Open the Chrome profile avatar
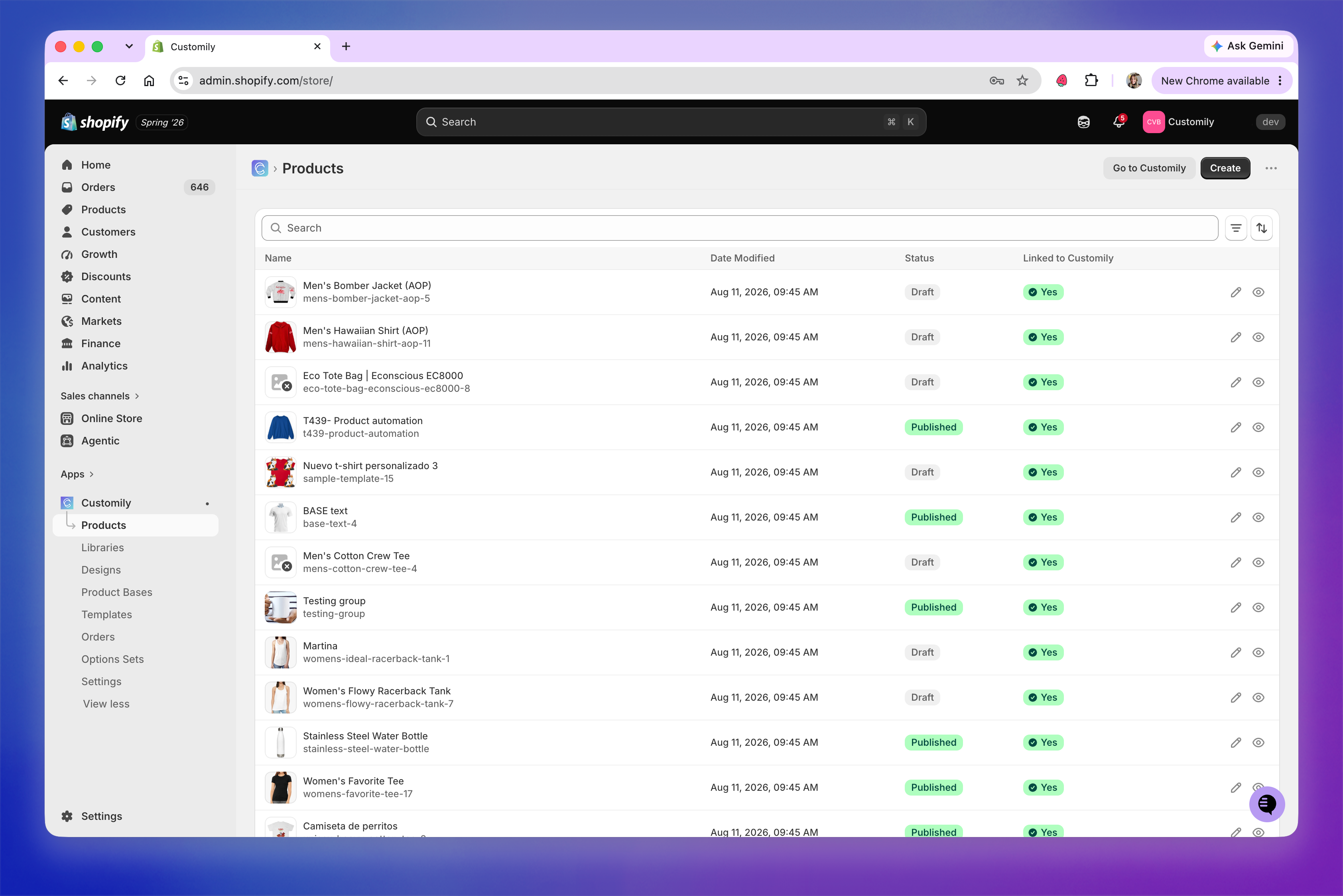The width and height of the screenshot is (1343, 896). pyautogui.click(x=1134, y=81)
